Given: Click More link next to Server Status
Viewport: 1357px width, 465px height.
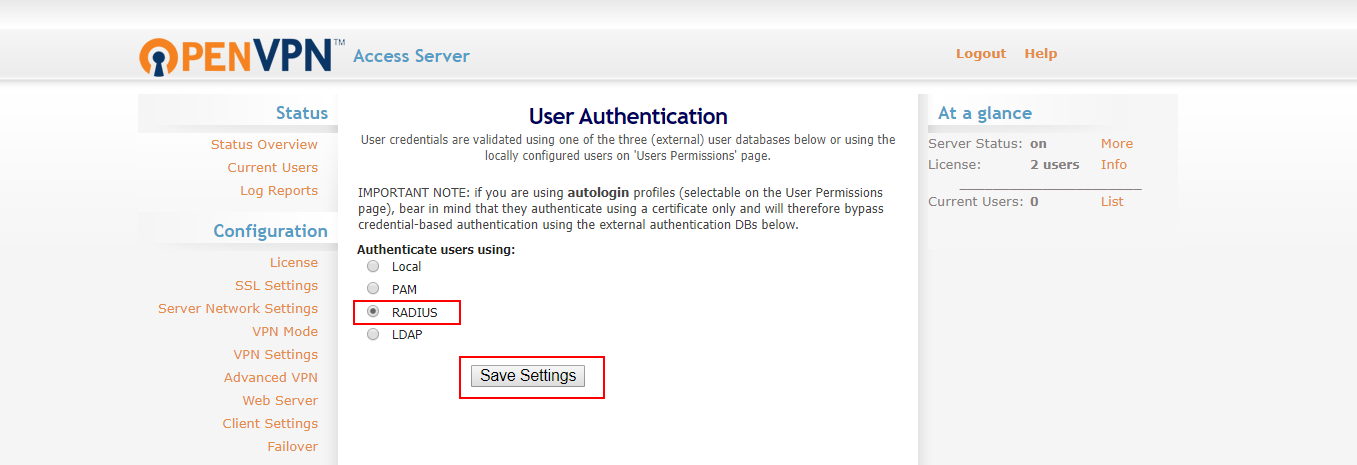Looking at the screenshot, I should pos(1117,144).
